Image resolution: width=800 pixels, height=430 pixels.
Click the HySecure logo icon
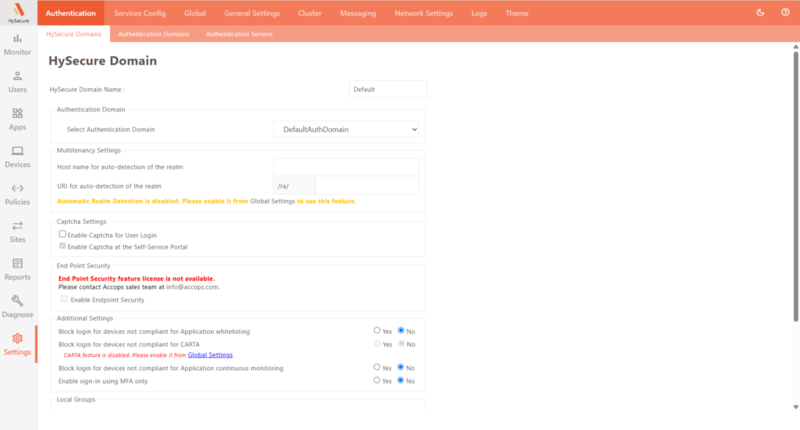[x=18, y=12]
